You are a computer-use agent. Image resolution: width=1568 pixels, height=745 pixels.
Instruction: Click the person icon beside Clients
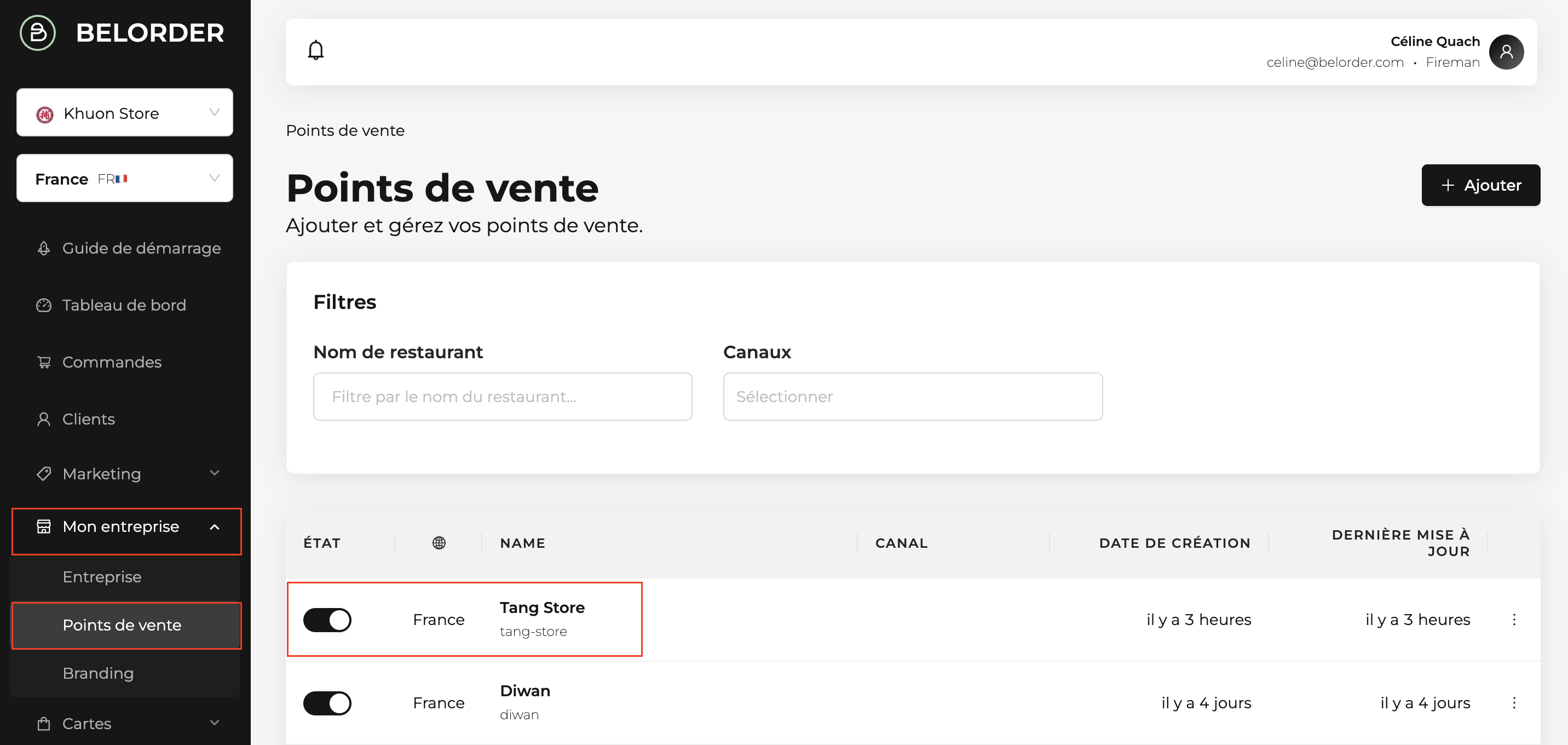(x=44, y=419)
